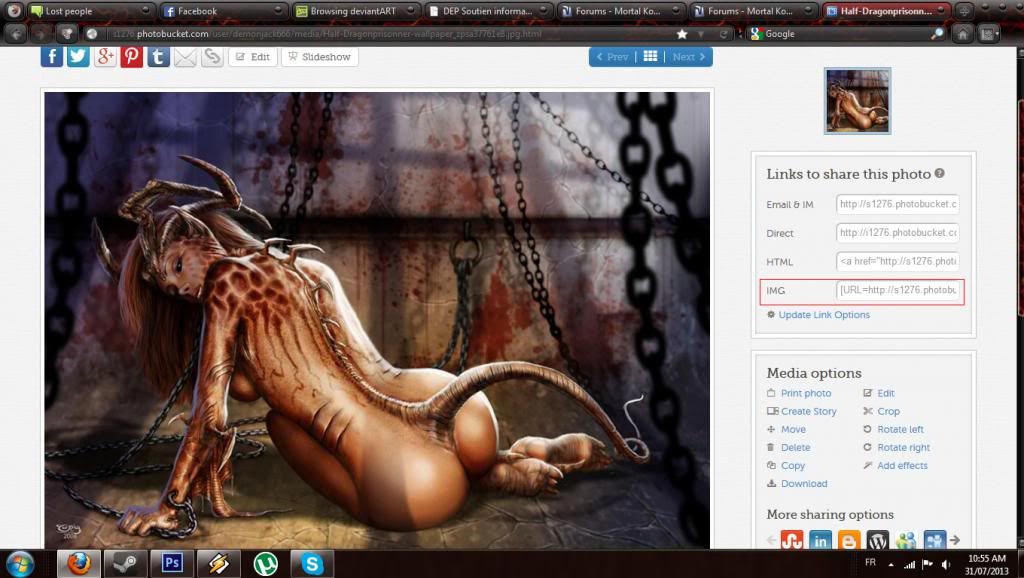
Task: Pin the photo on Pinterest
Action: point(131,56)
